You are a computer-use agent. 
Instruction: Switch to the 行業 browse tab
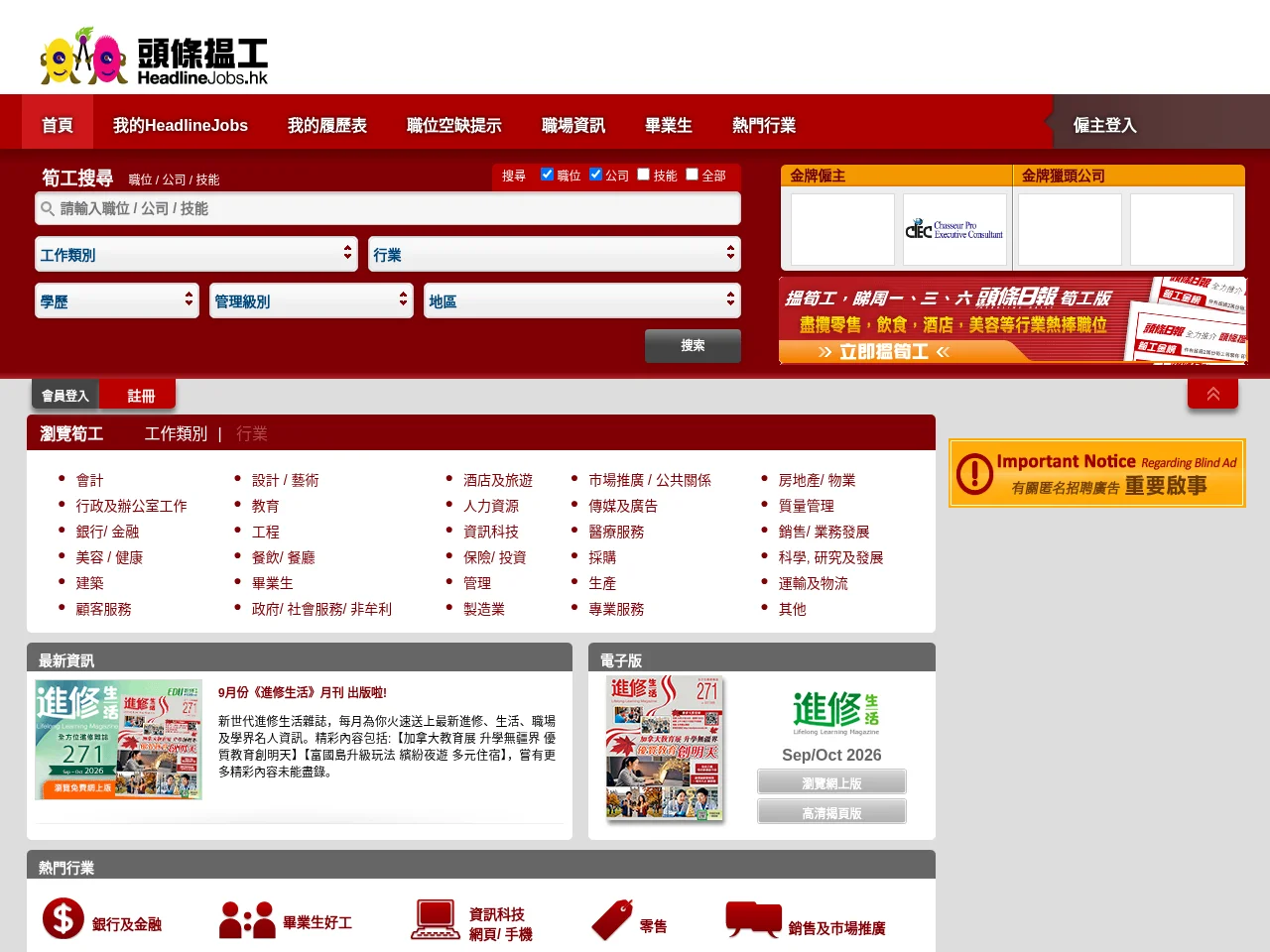[252, 433]
